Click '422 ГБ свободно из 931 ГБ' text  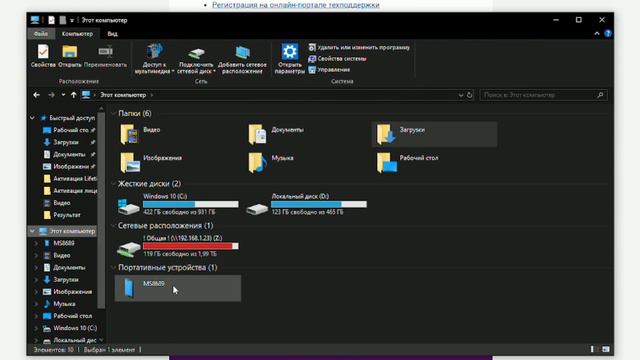coord(179,212)
